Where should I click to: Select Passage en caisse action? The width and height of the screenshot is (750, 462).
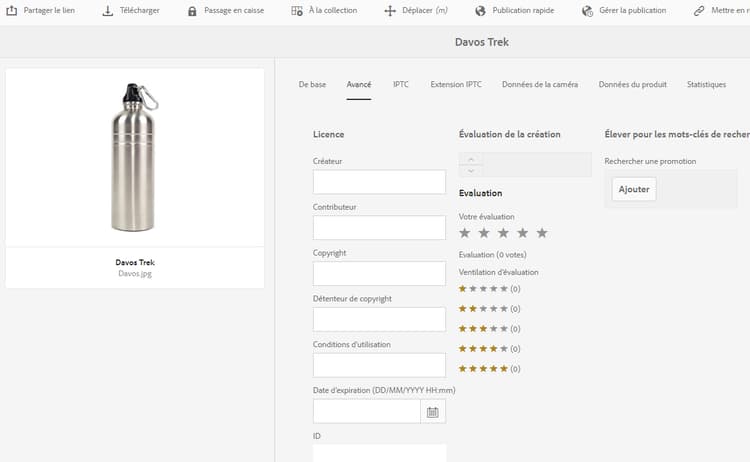click(x=234, y=11)
